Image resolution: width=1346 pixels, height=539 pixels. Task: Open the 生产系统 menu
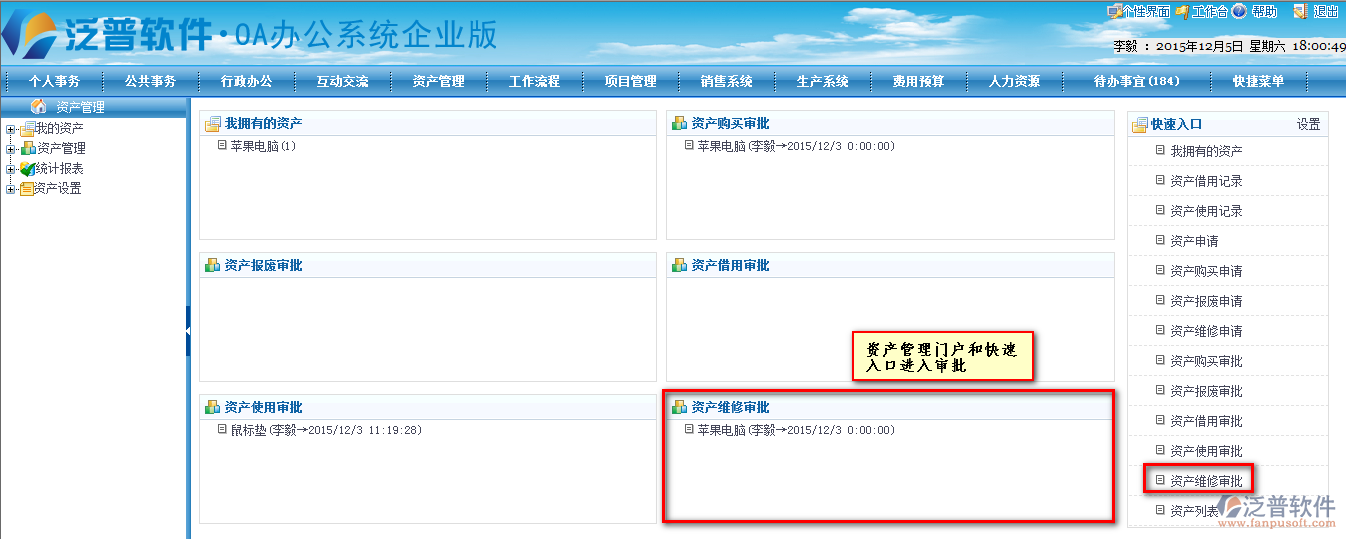pos(822,81)
